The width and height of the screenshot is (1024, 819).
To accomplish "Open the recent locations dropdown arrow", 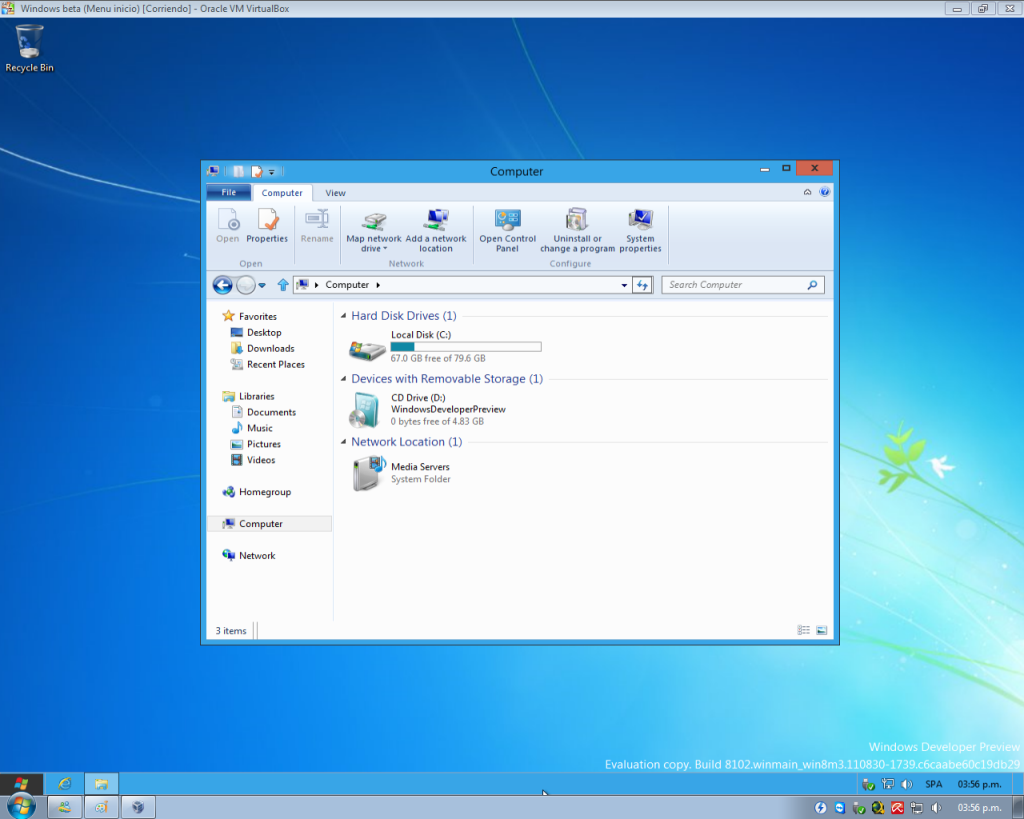I will (x=262, y=285).
